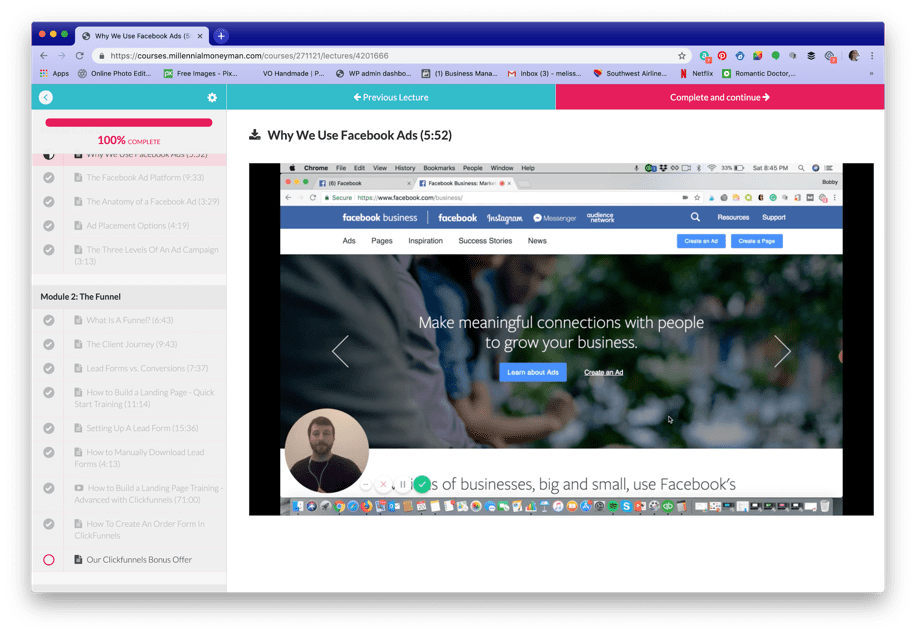Bookmark this page using the star icon
914x633 pixels.
tap(680, 56)
